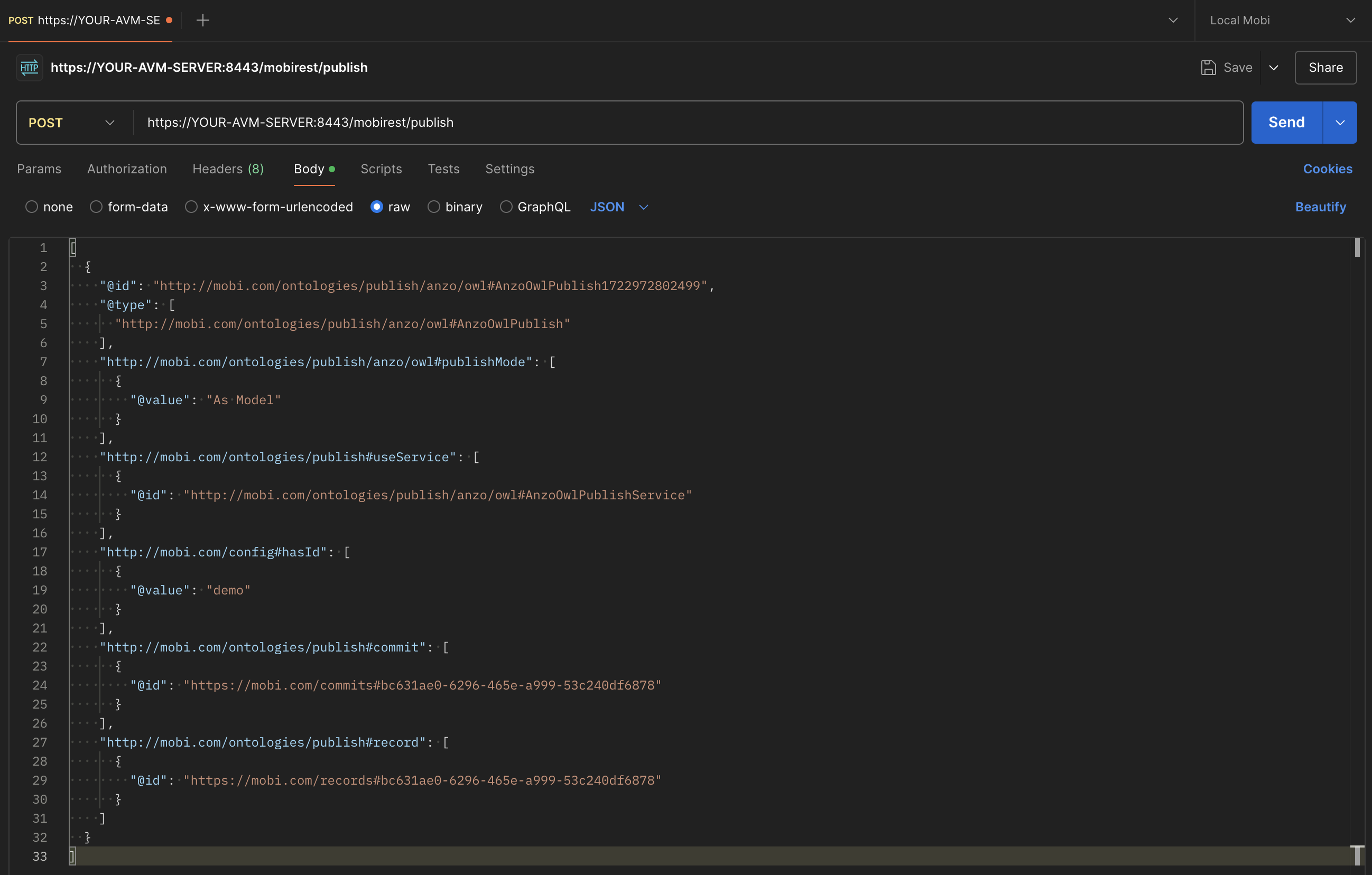1372x875 pixels.
Task: Click line number 33 in gutter
Action: (x=39, y=856)
